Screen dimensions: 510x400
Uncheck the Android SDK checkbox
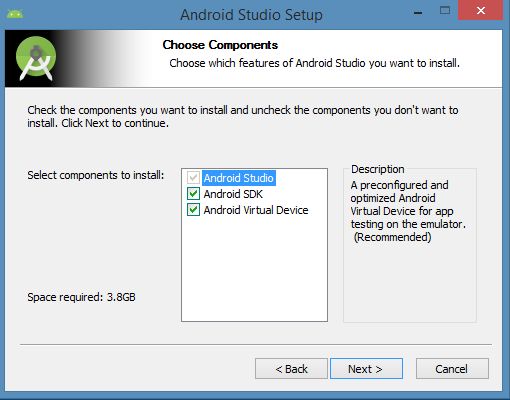tap(193, 194)
